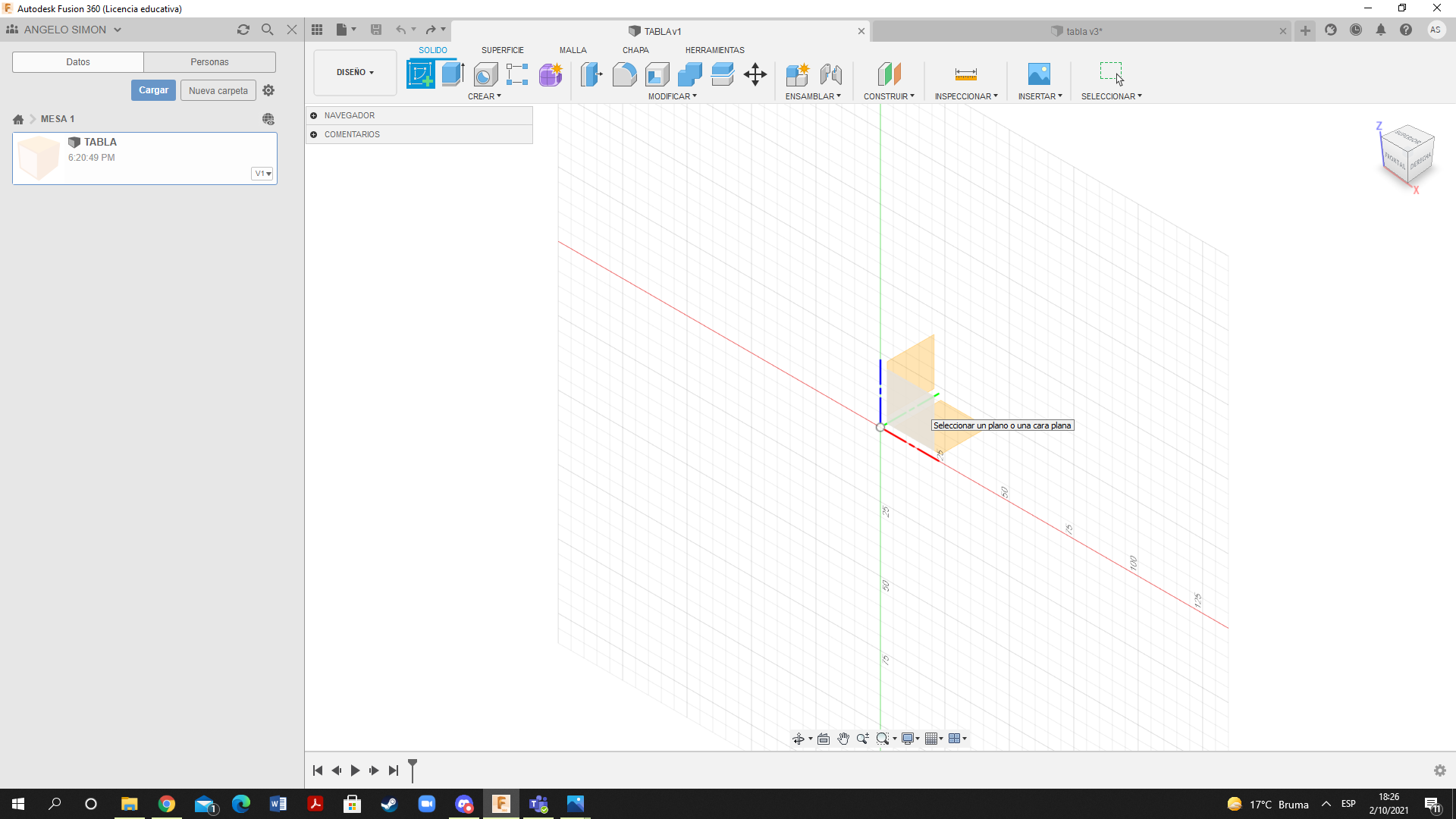This screenshot has height=819, width=1456.
Task: Open notifications bell
Action: pos(1381,30)
